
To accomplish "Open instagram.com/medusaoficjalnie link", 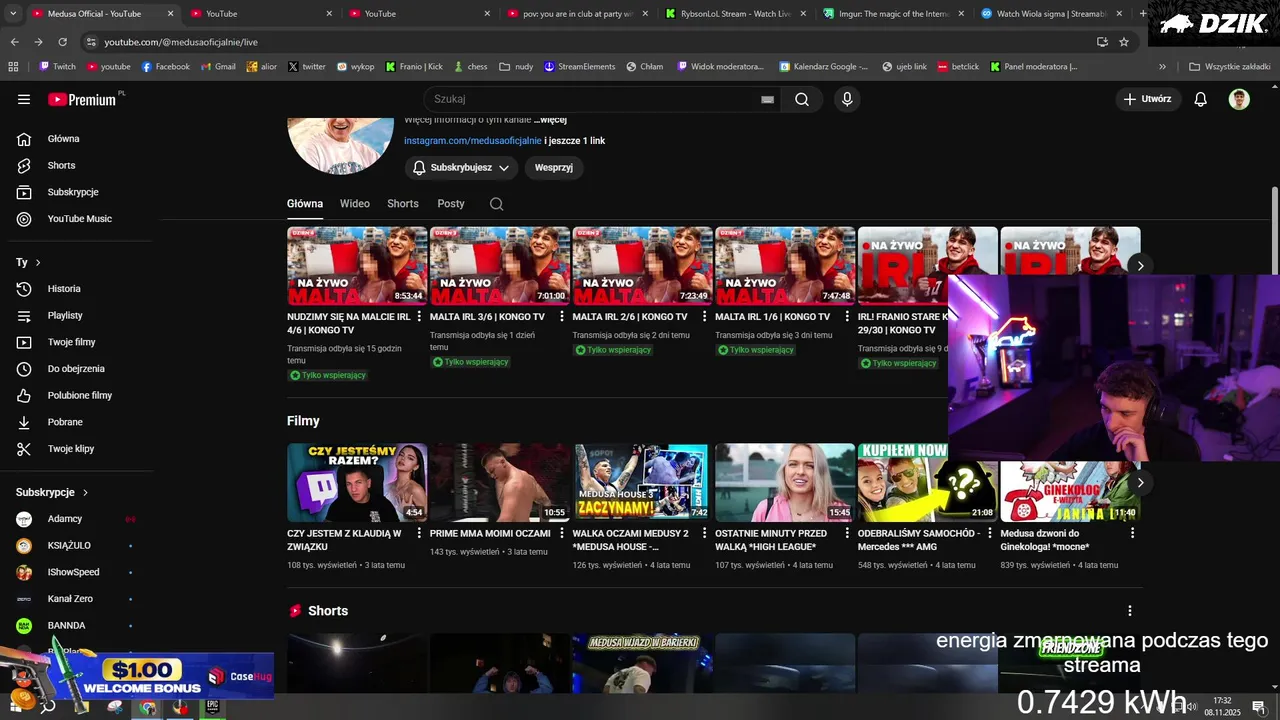I will (473, 141).
